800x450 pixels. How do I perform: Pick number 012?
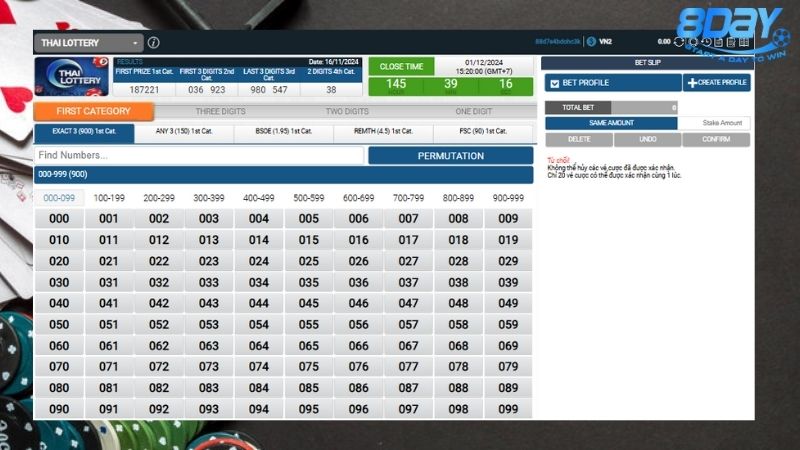tap(159, 240)
